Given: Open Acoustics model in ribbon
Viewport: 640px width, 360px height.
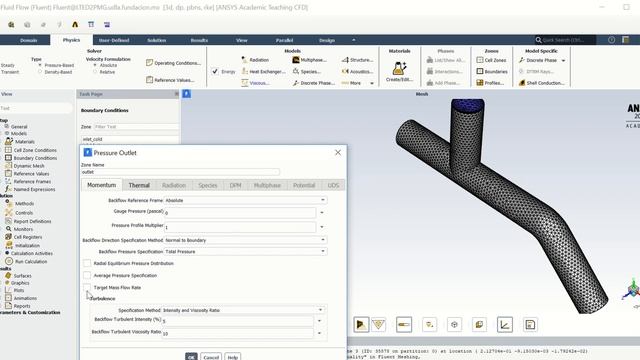Looking at the screenshot, I should pyautogui.click(x=357, y=71).
